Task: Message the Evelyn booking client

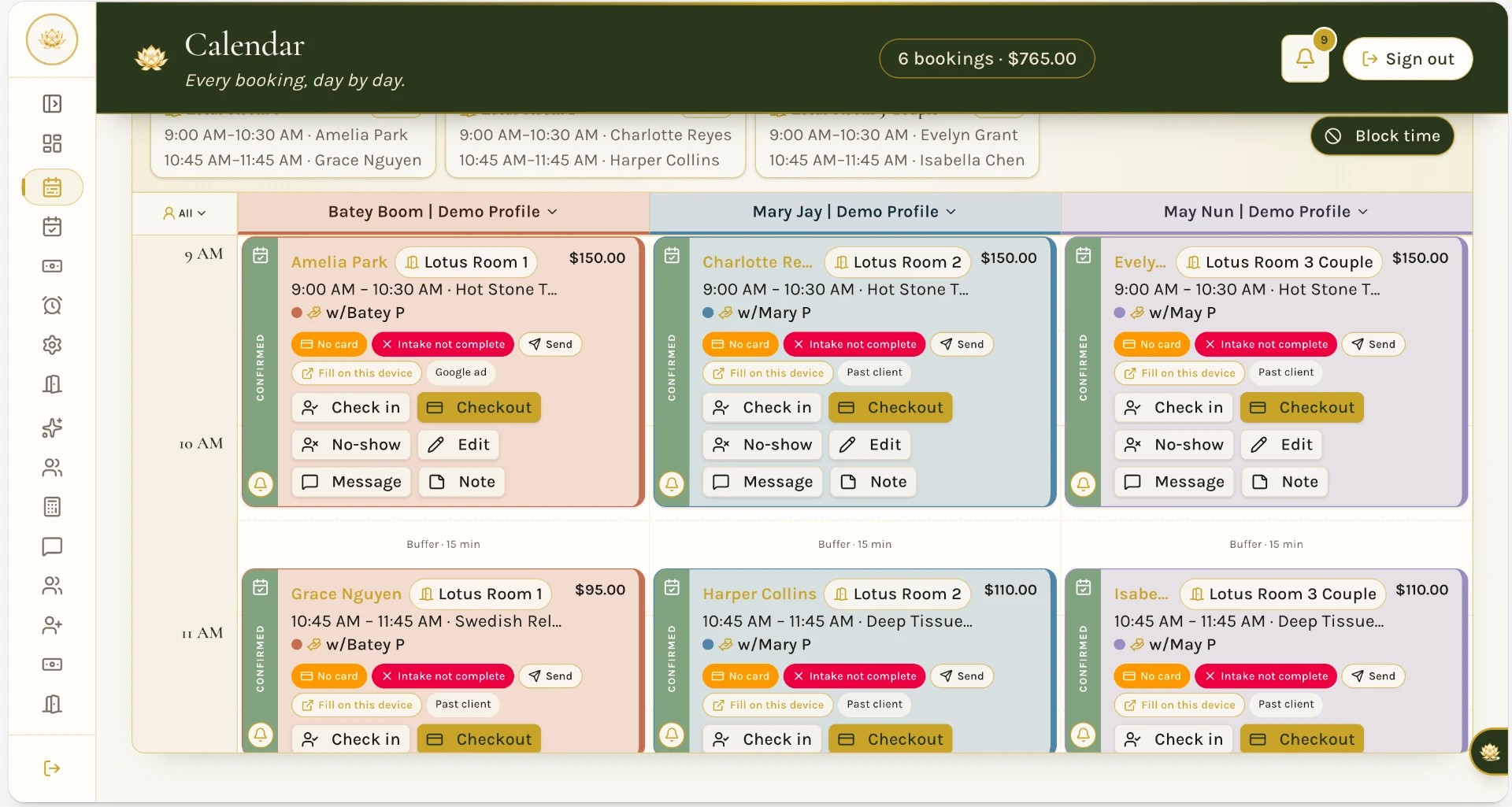Action: 1174,482
